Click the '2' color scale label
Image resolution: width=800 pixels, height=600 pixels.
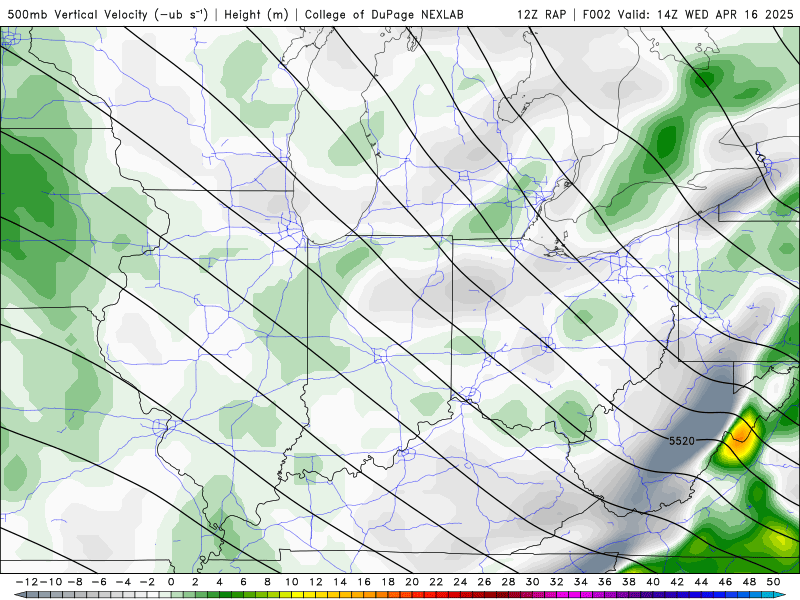195,582
